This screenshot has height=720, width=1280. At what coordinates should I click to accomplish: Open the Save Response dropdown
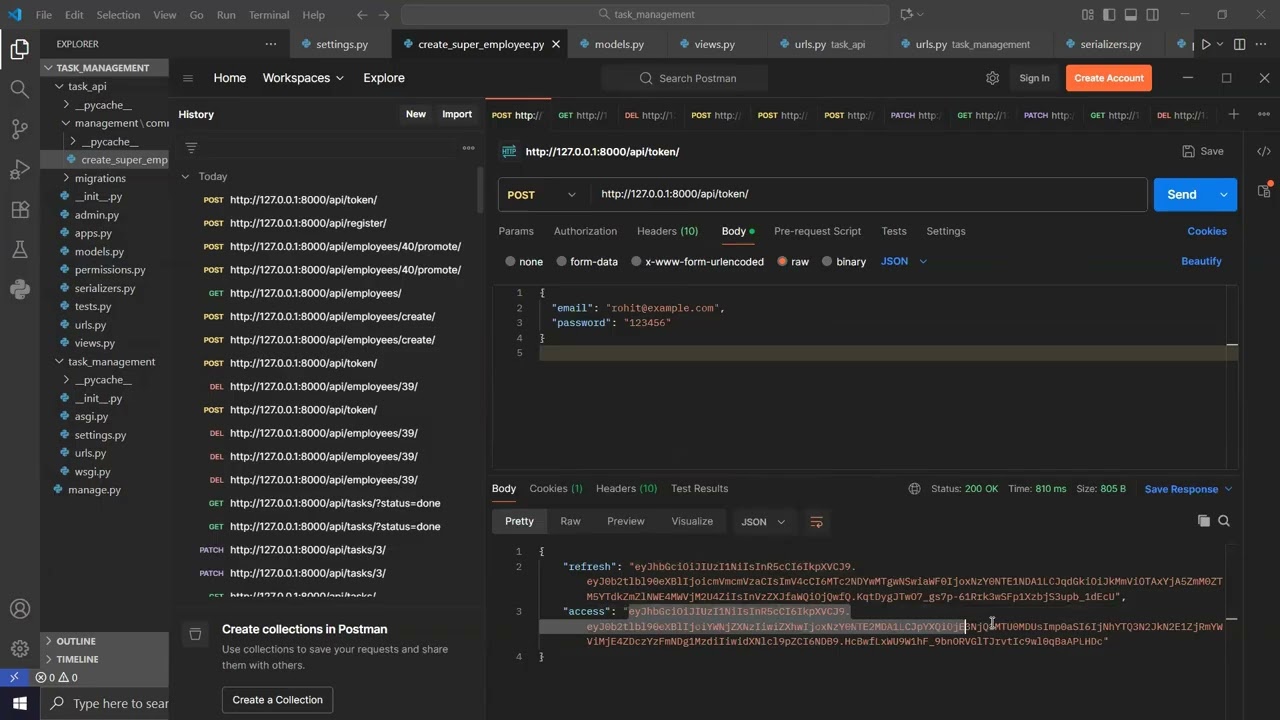point(1188,489)
